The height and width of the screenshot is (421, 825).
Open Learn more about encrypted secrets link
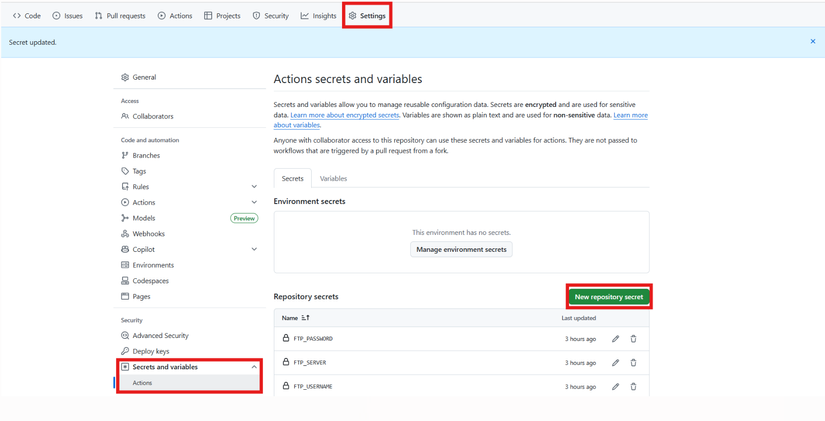point(345,115)
